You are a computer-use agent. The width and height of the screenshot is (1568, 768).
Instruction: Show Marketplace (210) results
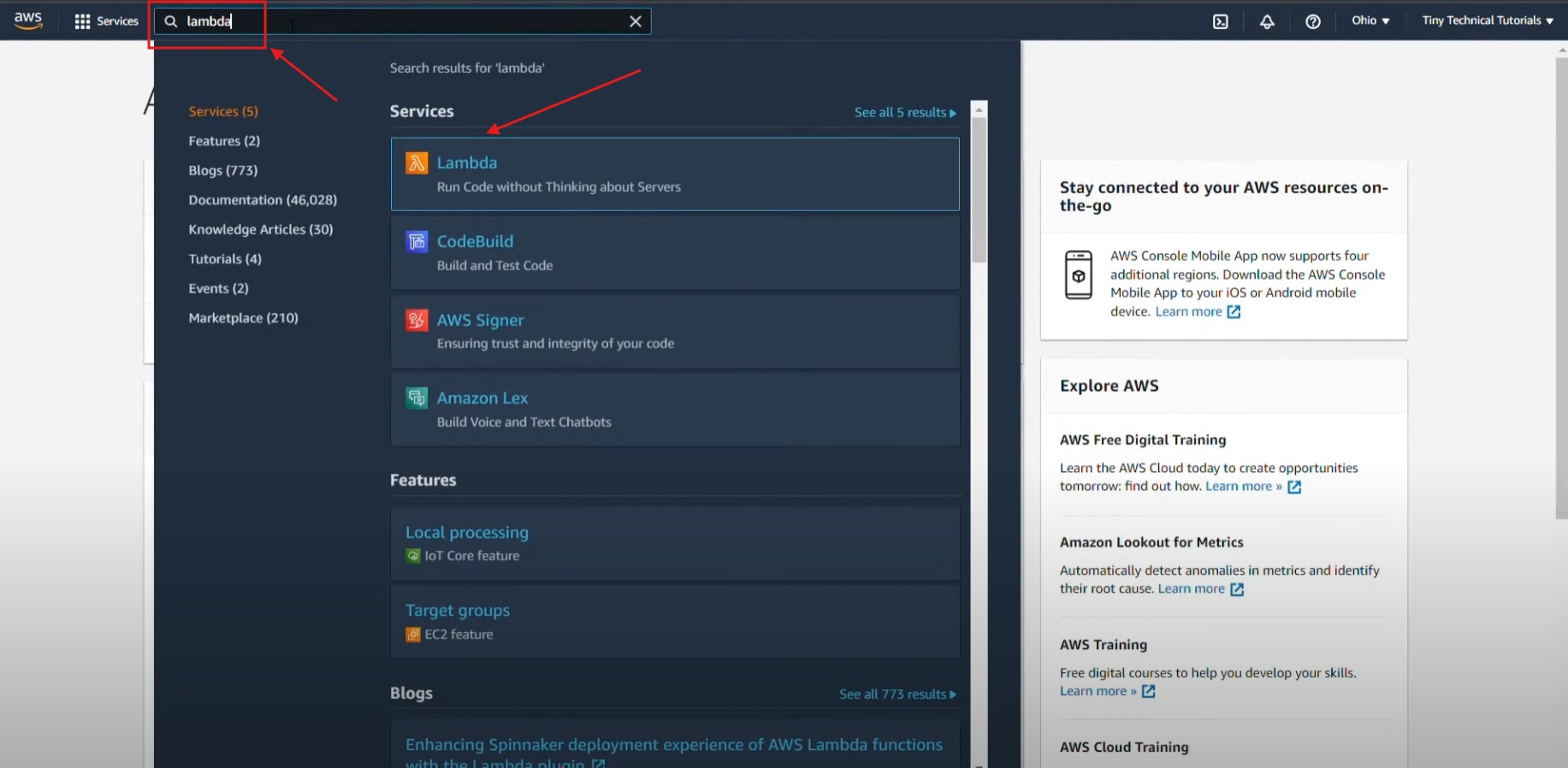[243, 318]
